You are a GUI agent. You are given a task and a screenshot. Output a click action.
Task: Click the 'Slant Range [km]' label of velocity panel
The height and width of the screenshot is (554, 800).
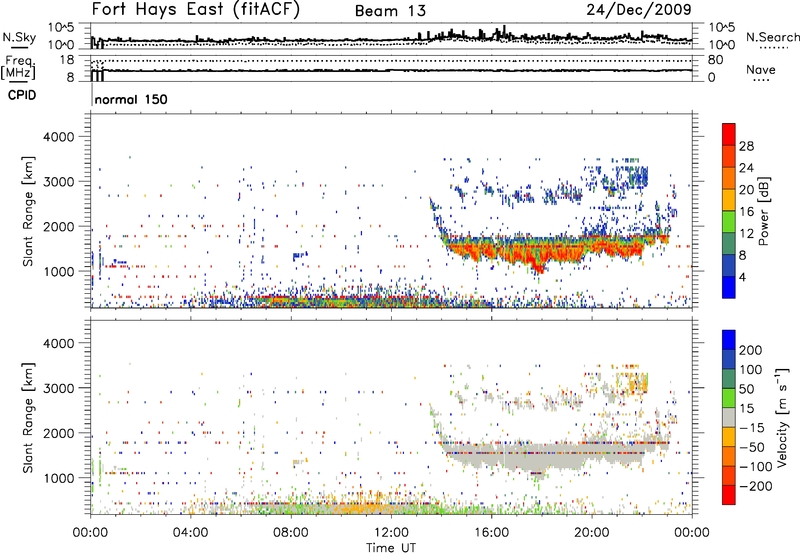pos(28,417)
